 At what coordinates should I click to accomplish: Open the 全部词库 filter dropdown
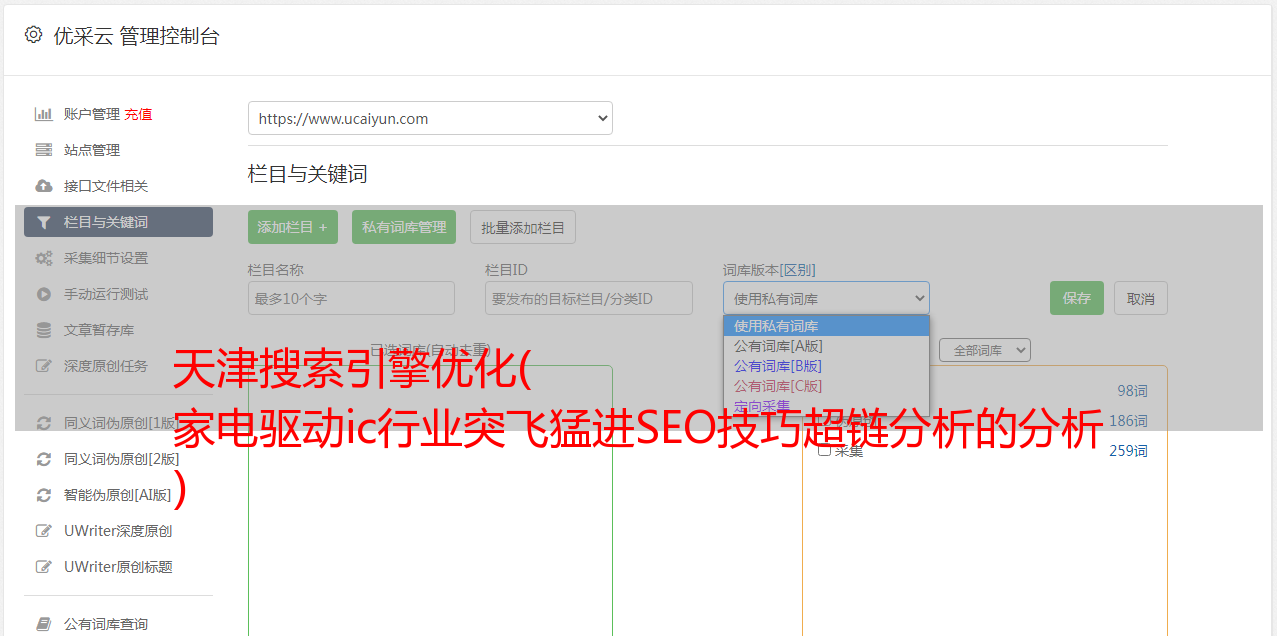tap(985, 350)
